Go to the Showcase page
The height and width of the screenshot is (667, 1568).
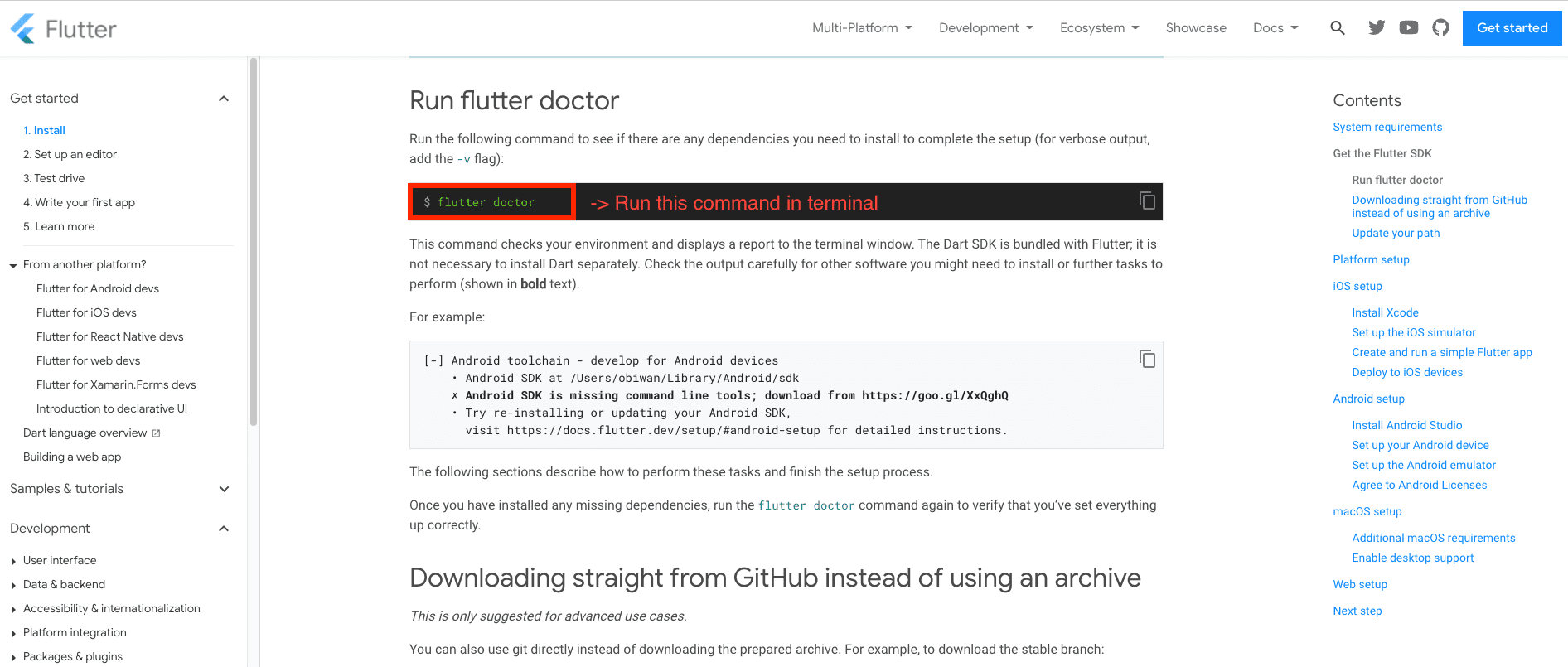tap(1196, 28)
